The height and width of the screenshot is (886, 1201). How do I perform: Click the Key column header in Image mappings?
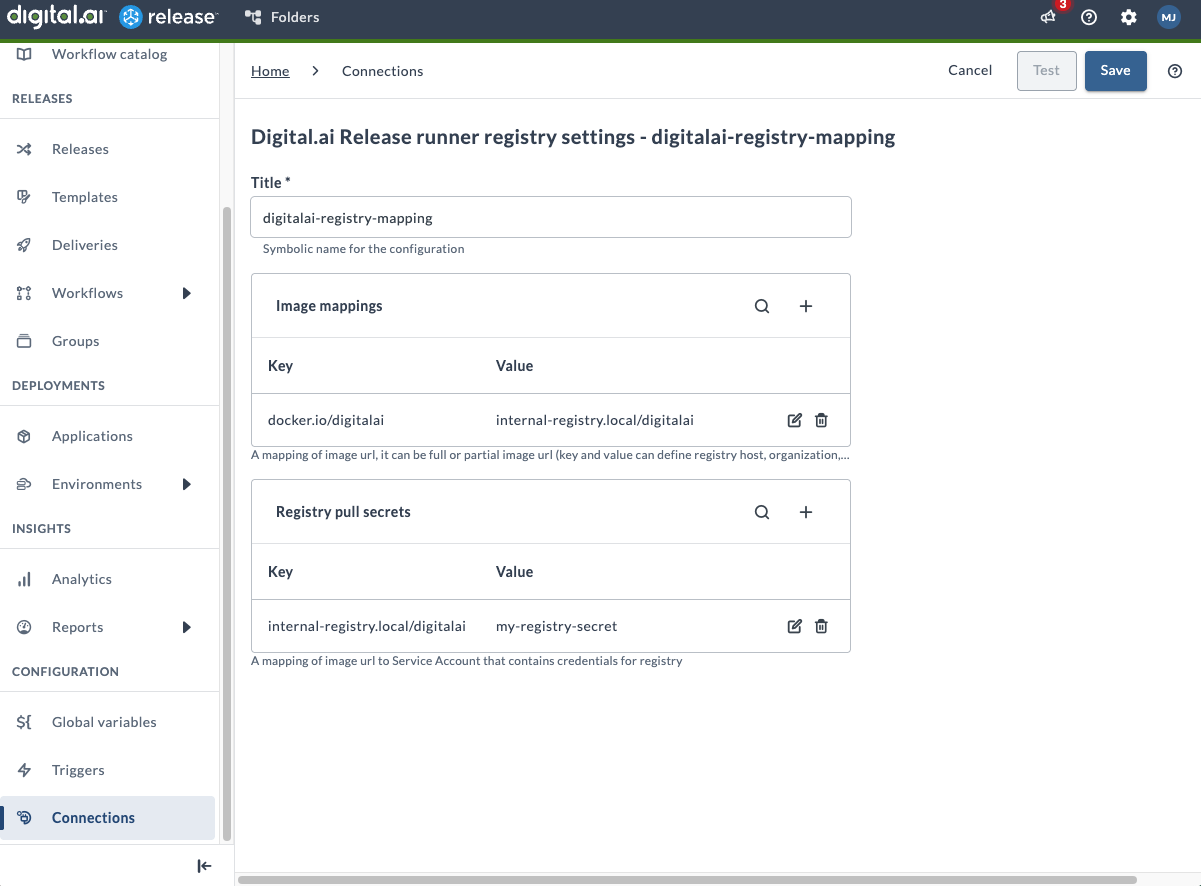(280, 366)
